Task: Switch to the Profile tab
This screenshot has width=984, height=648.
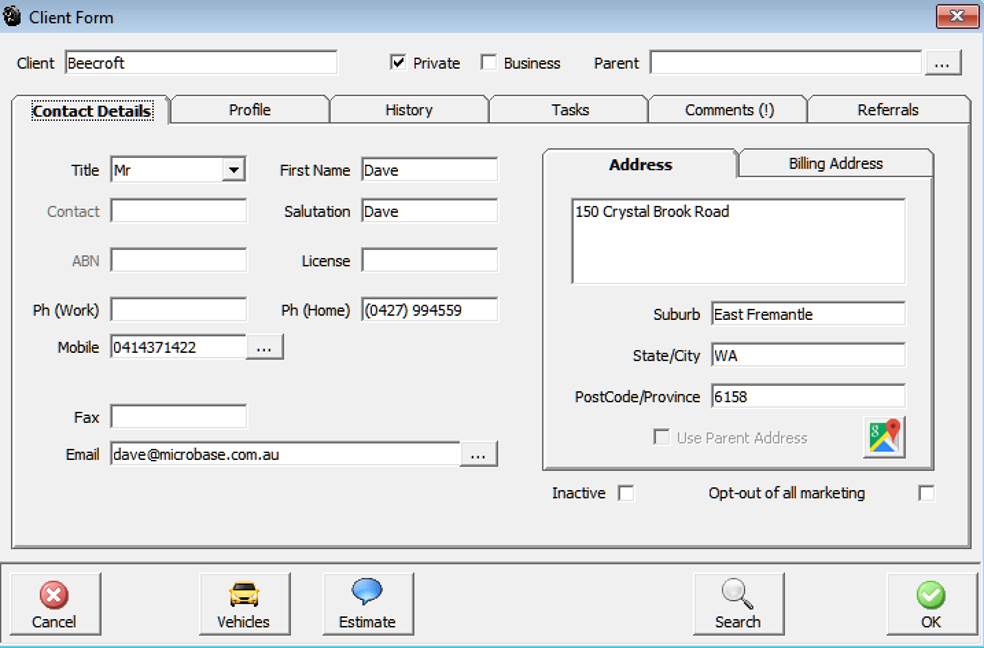Action: coord(249,110)
